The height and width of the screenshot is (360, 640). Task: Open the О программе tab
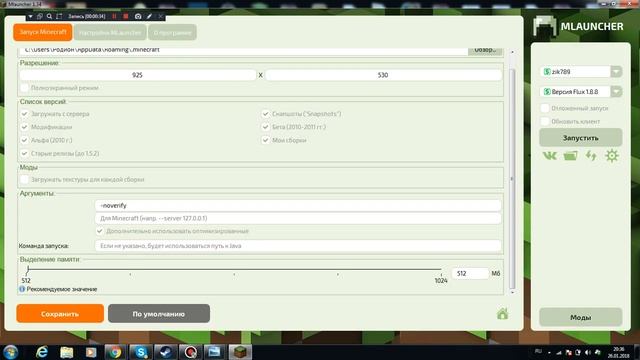[x=172, y=32]
